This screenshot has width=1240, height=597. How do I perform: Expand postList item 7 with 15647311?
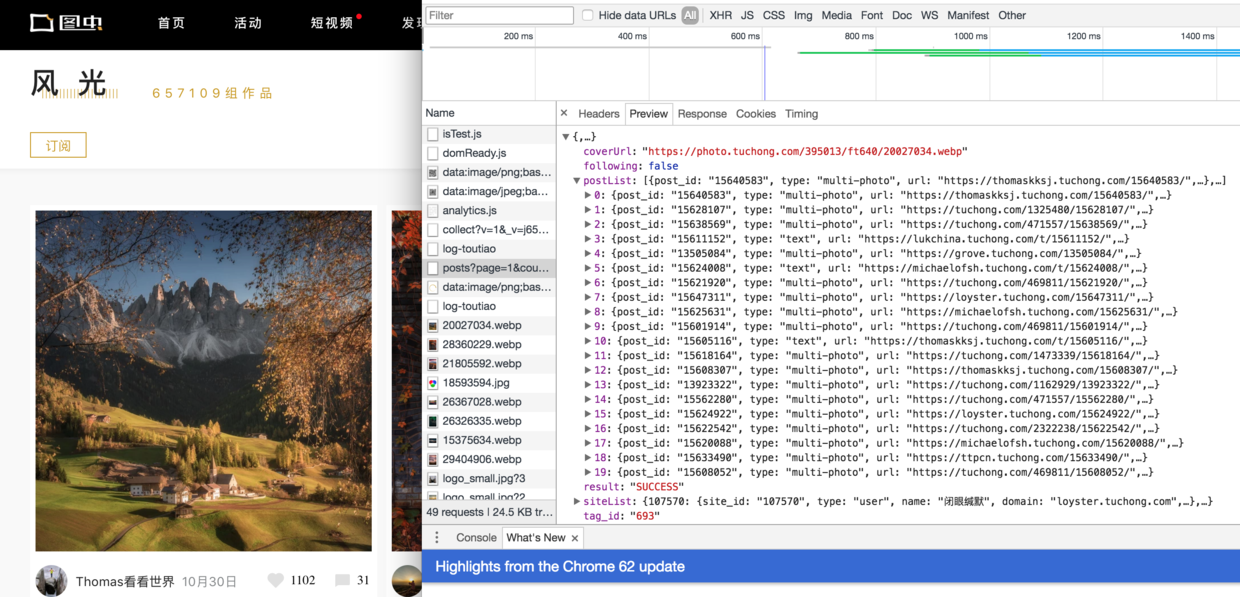pos(588,297)
